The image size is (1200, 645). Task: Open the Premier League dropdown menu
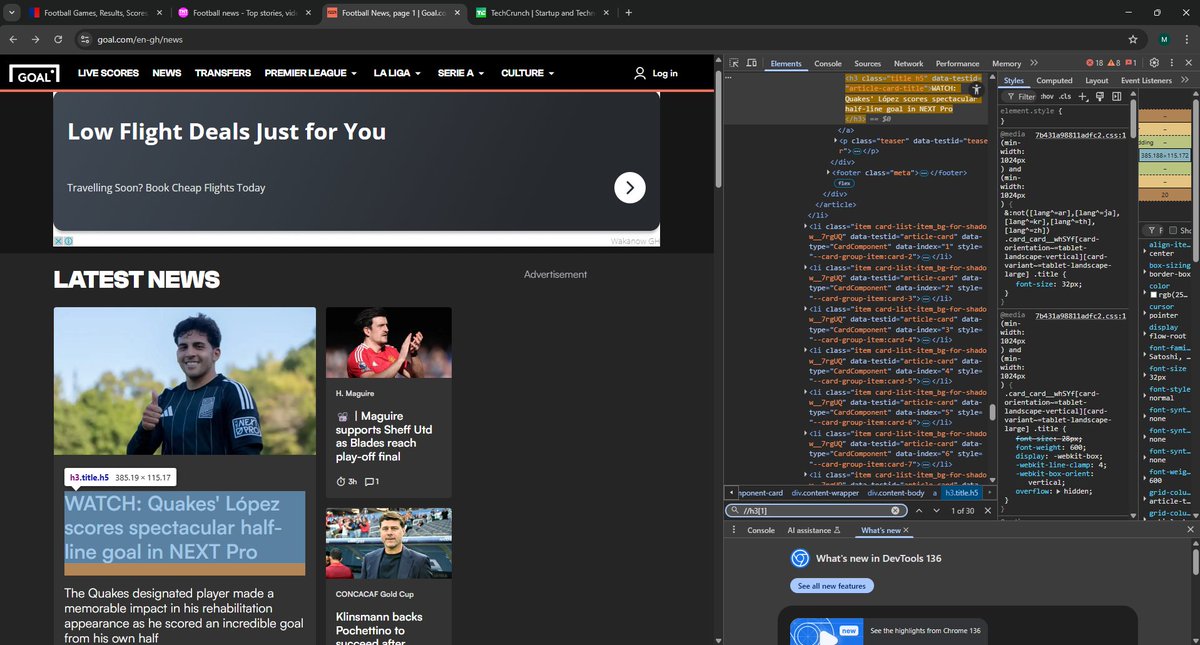(311, 73)
